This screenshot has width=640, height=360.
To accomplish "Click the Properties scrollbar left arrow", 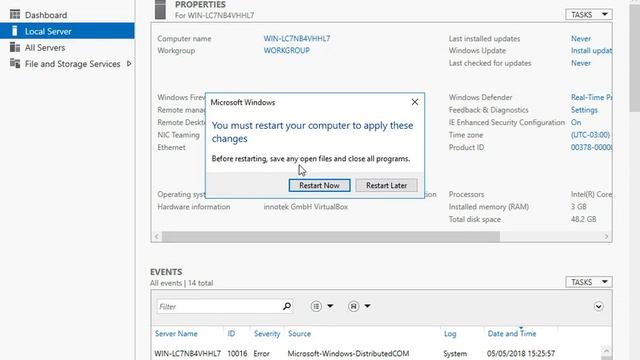I will (157, 236).
